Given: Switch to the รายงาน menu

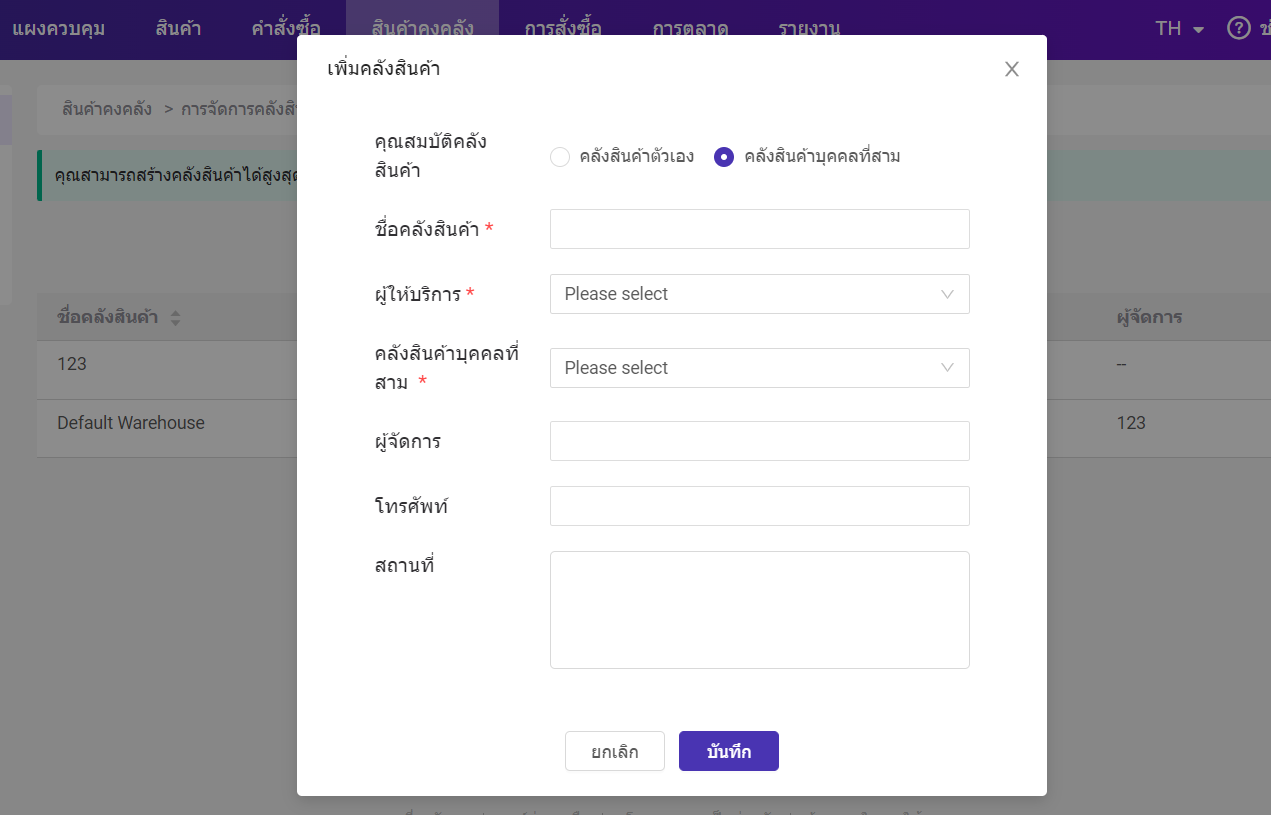Looking at the screenshot, I should coord(809,28).
